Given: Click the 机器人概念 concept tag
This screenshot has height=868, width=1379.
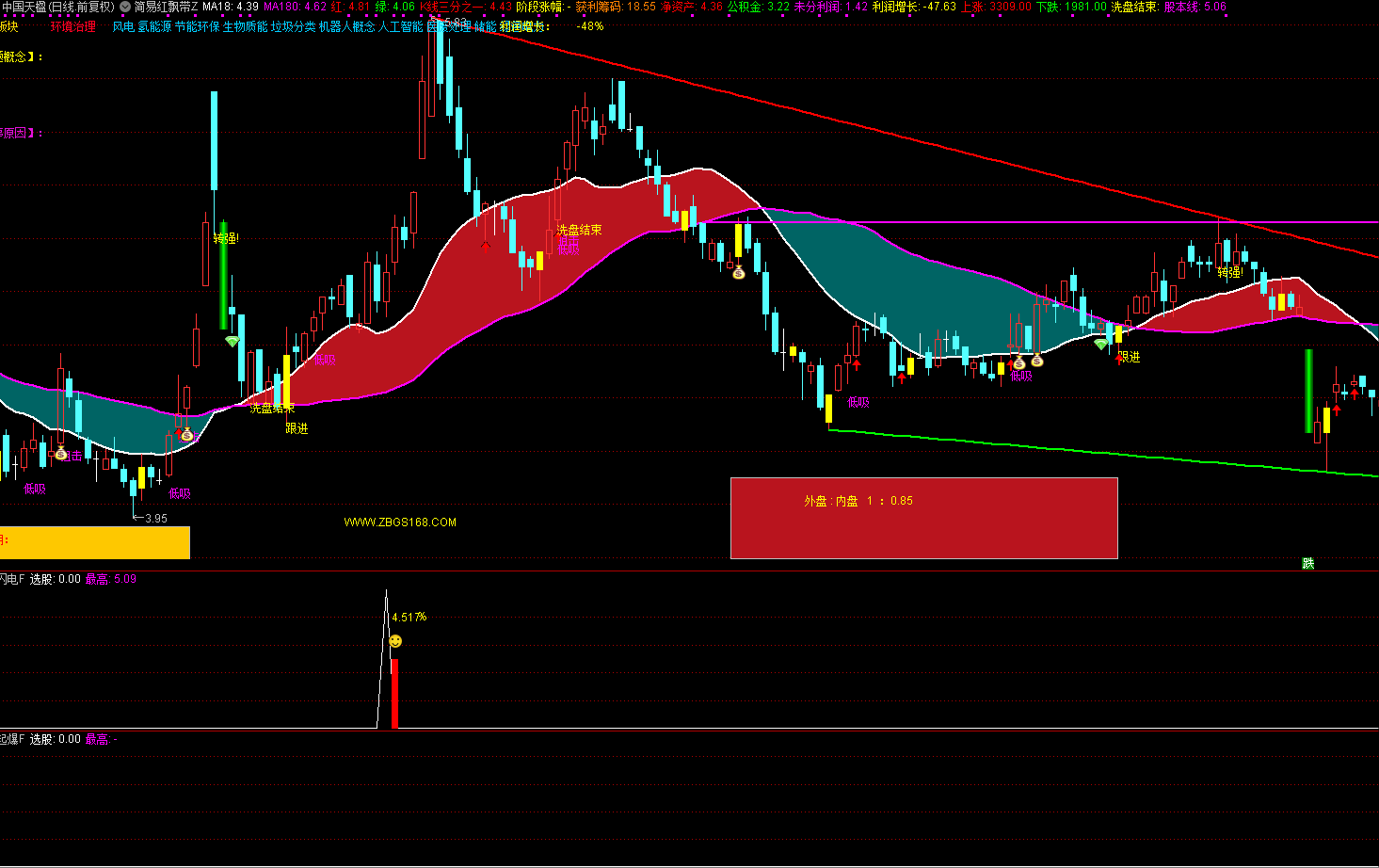Looking at the screenshot, I should pyautogui.click(x=346, y=26).
